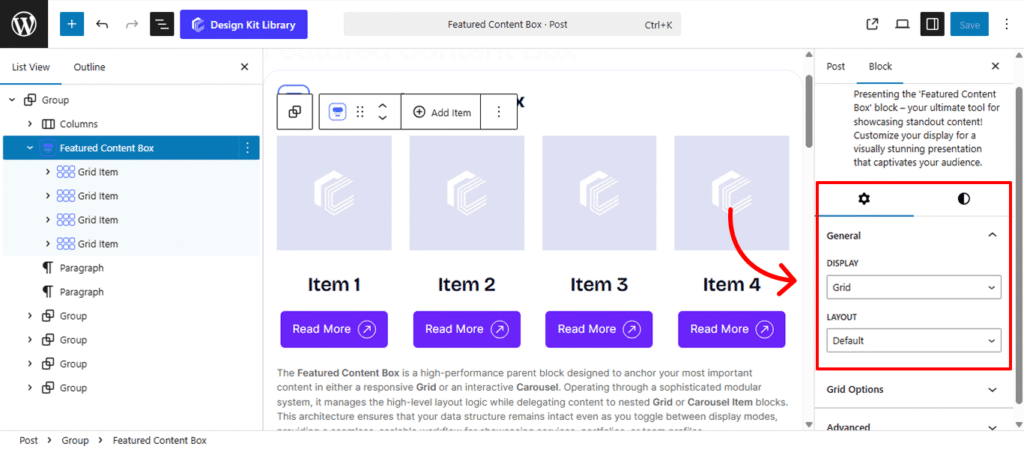Click the undo arrow icon
Viewport: 1024px width, 449px height.
(102, 24)
